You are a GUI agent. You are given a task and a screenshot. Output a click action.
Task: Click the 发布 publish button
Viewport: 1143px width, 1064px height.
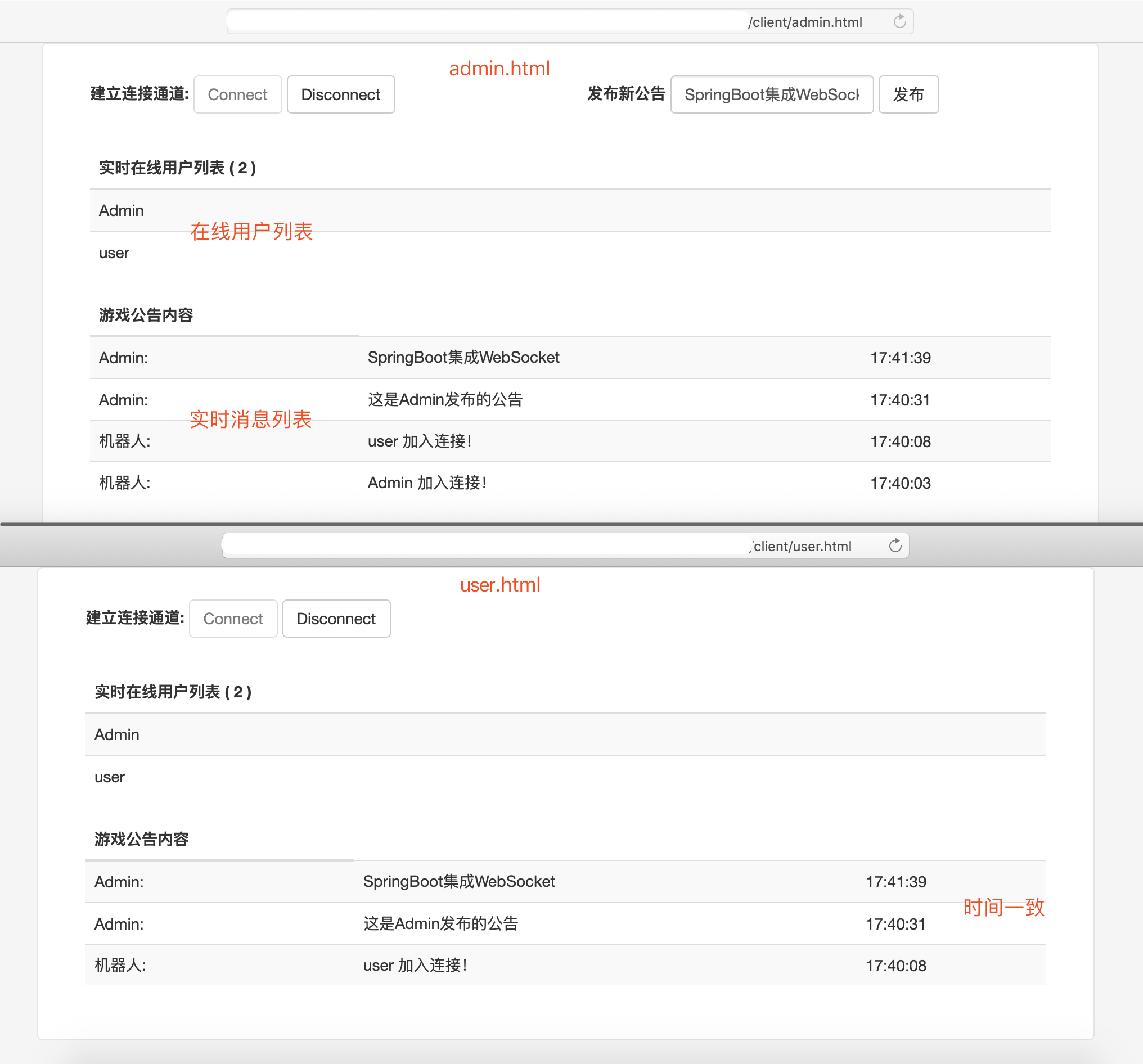908,94
